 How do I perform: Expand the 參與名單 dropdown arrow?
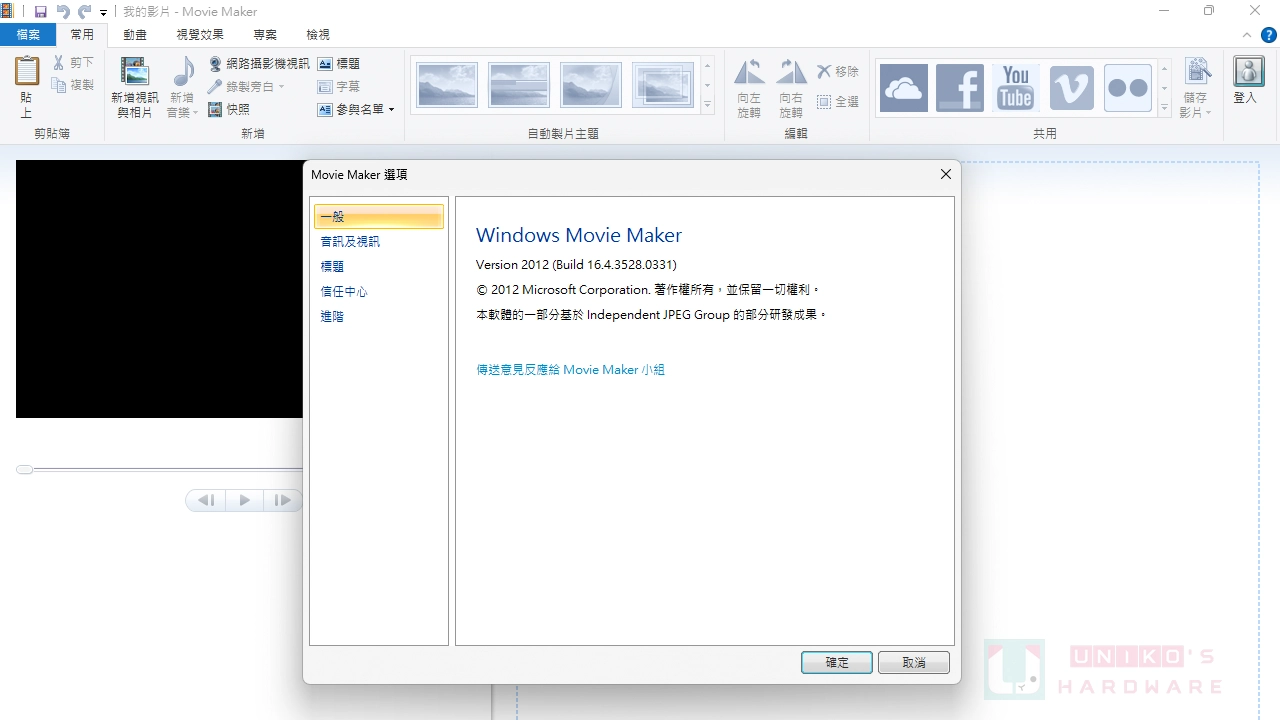[391, 110]
